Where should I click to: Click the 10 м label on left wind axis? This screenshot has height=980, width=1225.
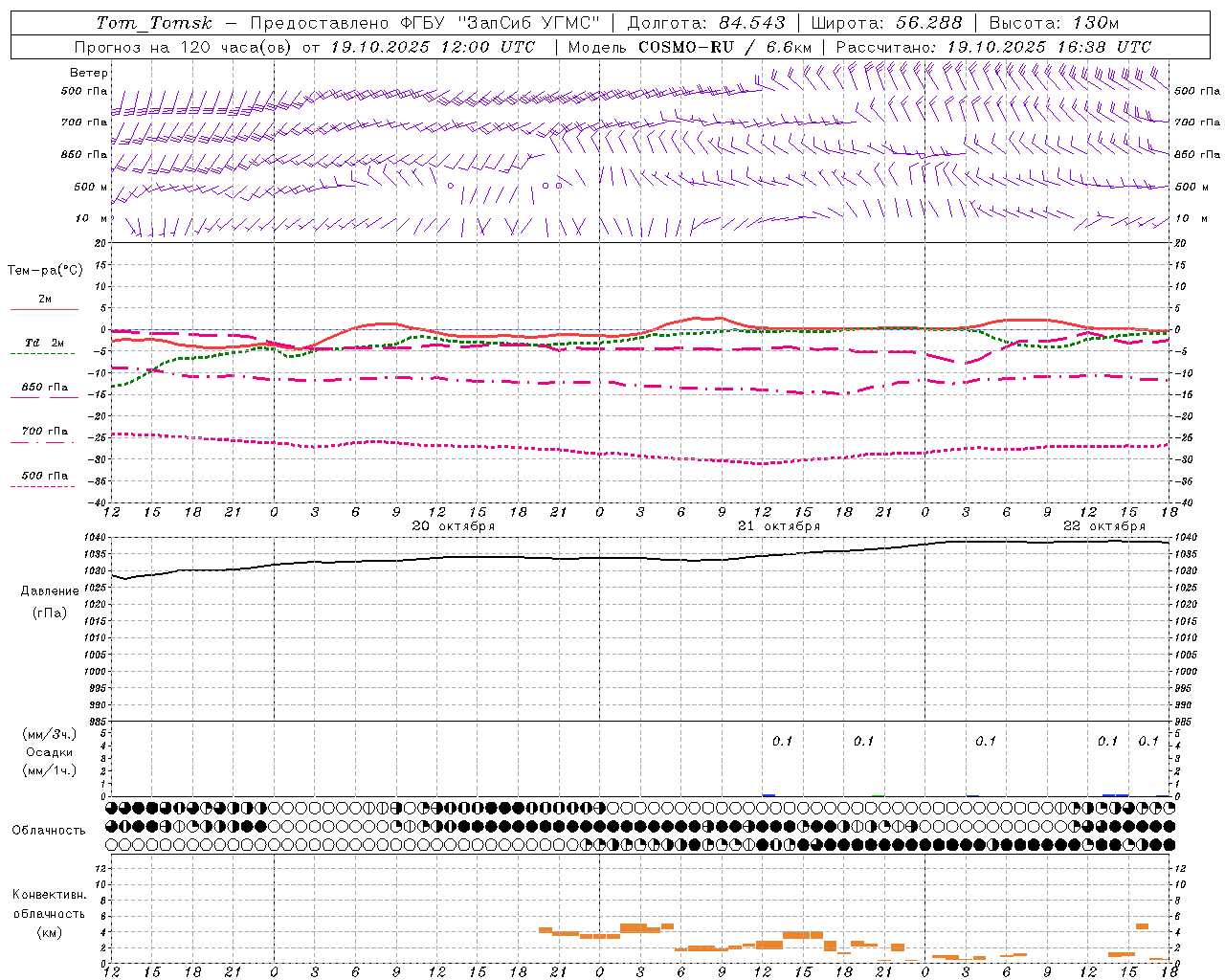pos(92,218)
